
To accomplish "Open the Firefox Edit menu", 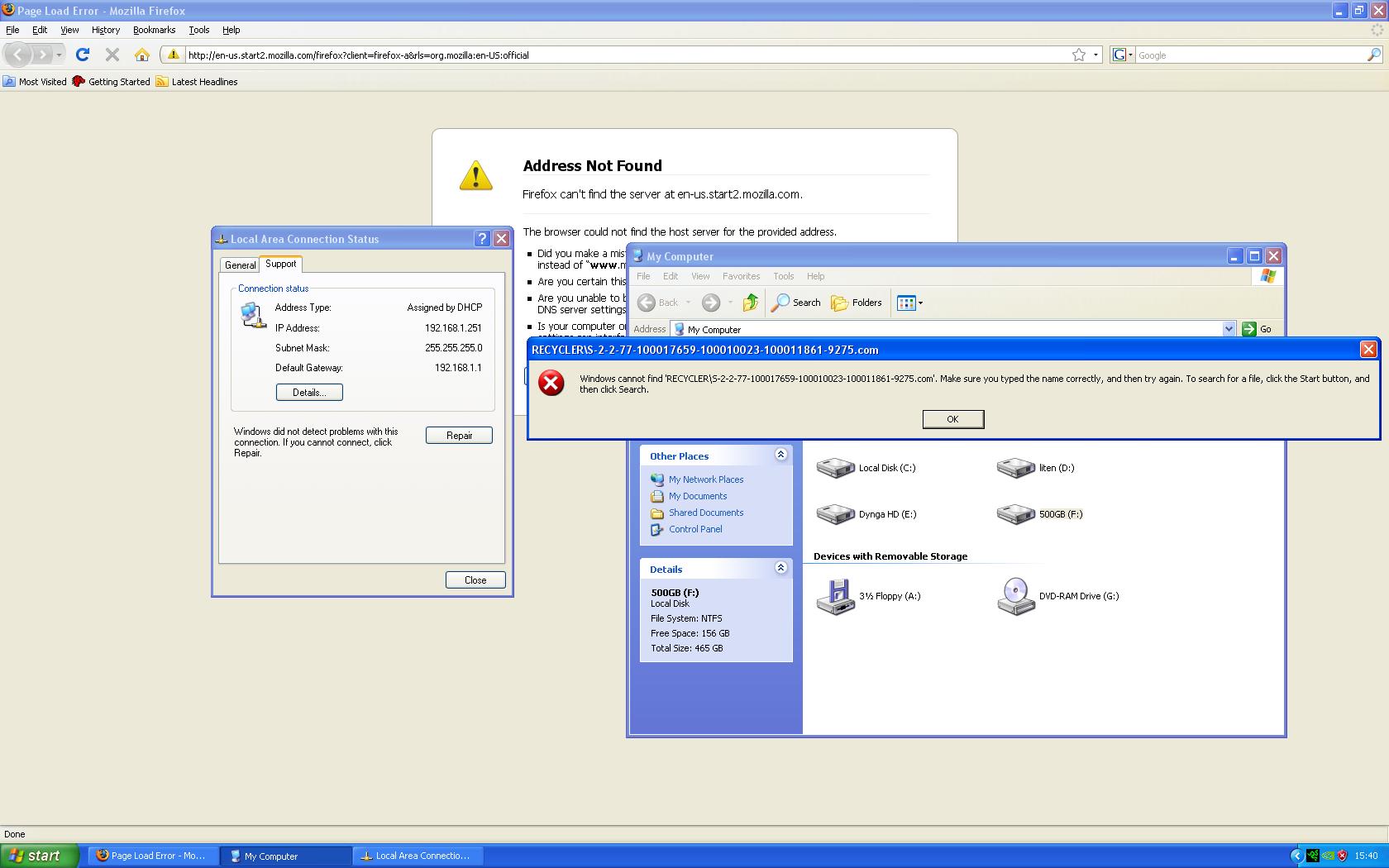I will pos(40,30).
